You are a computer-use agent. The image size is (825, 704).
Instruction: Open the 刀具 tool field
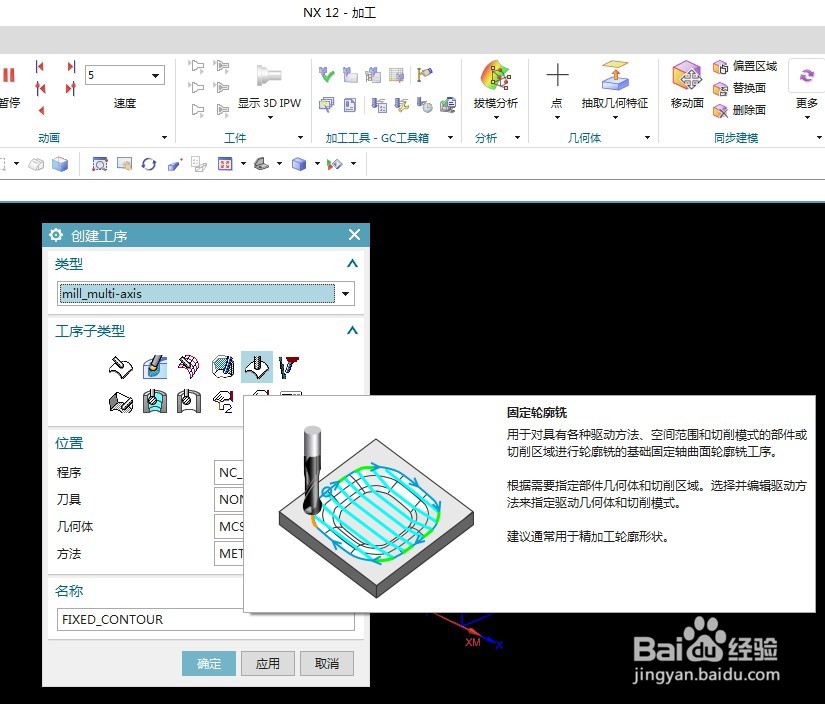229,499
